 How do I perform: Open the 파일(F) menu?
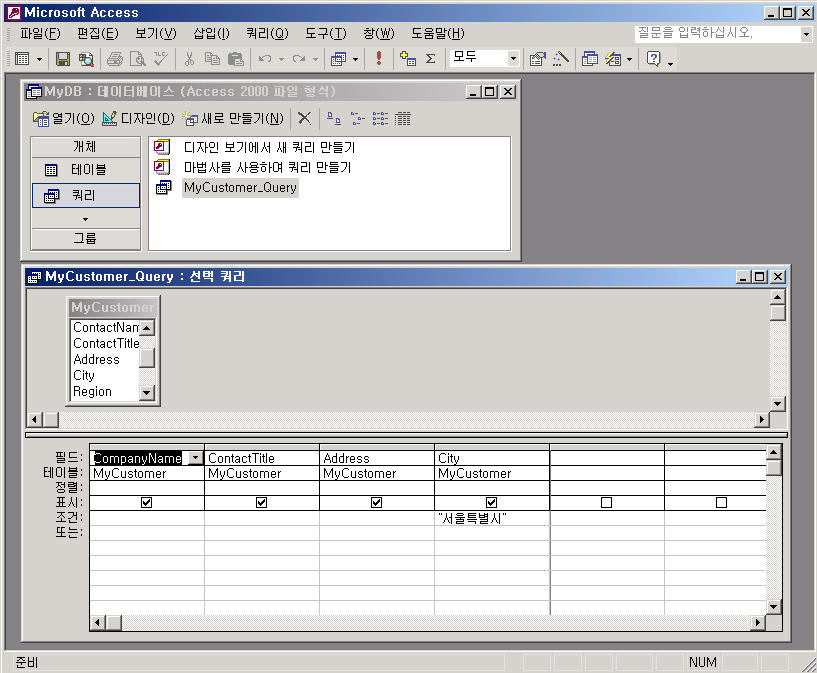pos(40,33)
